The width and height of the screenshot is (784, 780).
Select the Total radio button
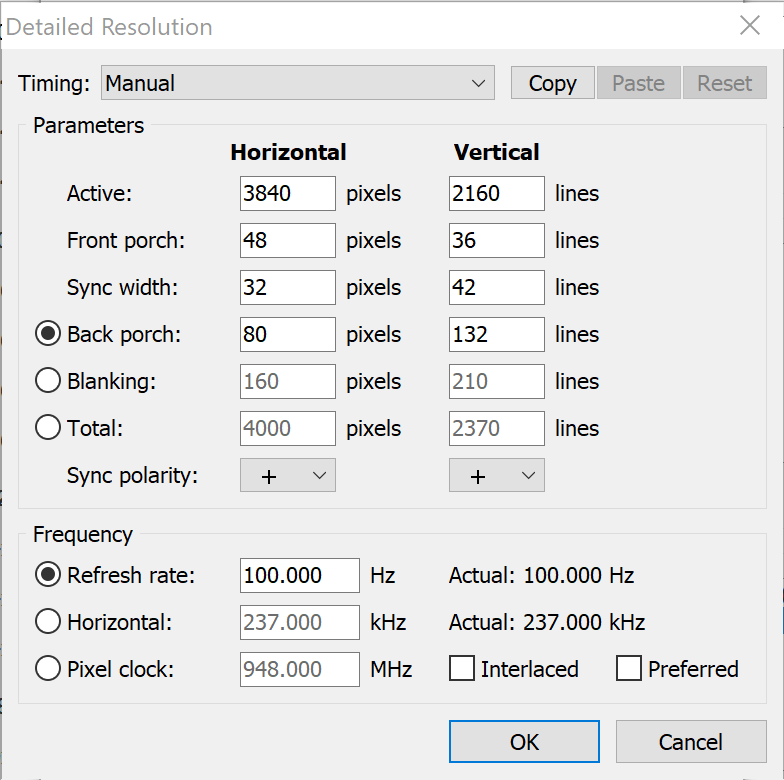pos(48,428)
